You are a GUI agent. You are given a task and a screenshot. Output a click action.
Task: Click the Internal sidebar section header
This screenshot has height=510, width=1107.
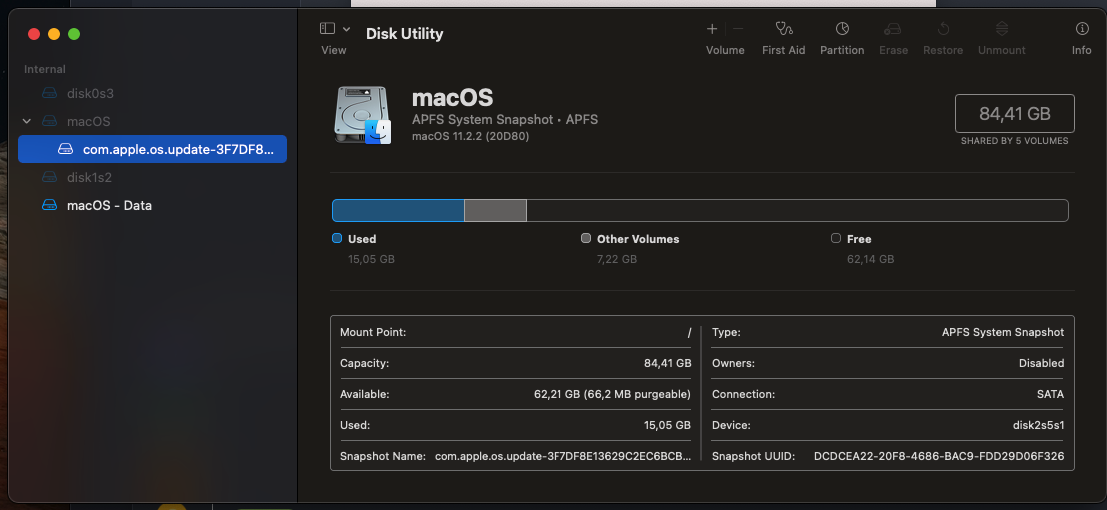click(44, 69)
